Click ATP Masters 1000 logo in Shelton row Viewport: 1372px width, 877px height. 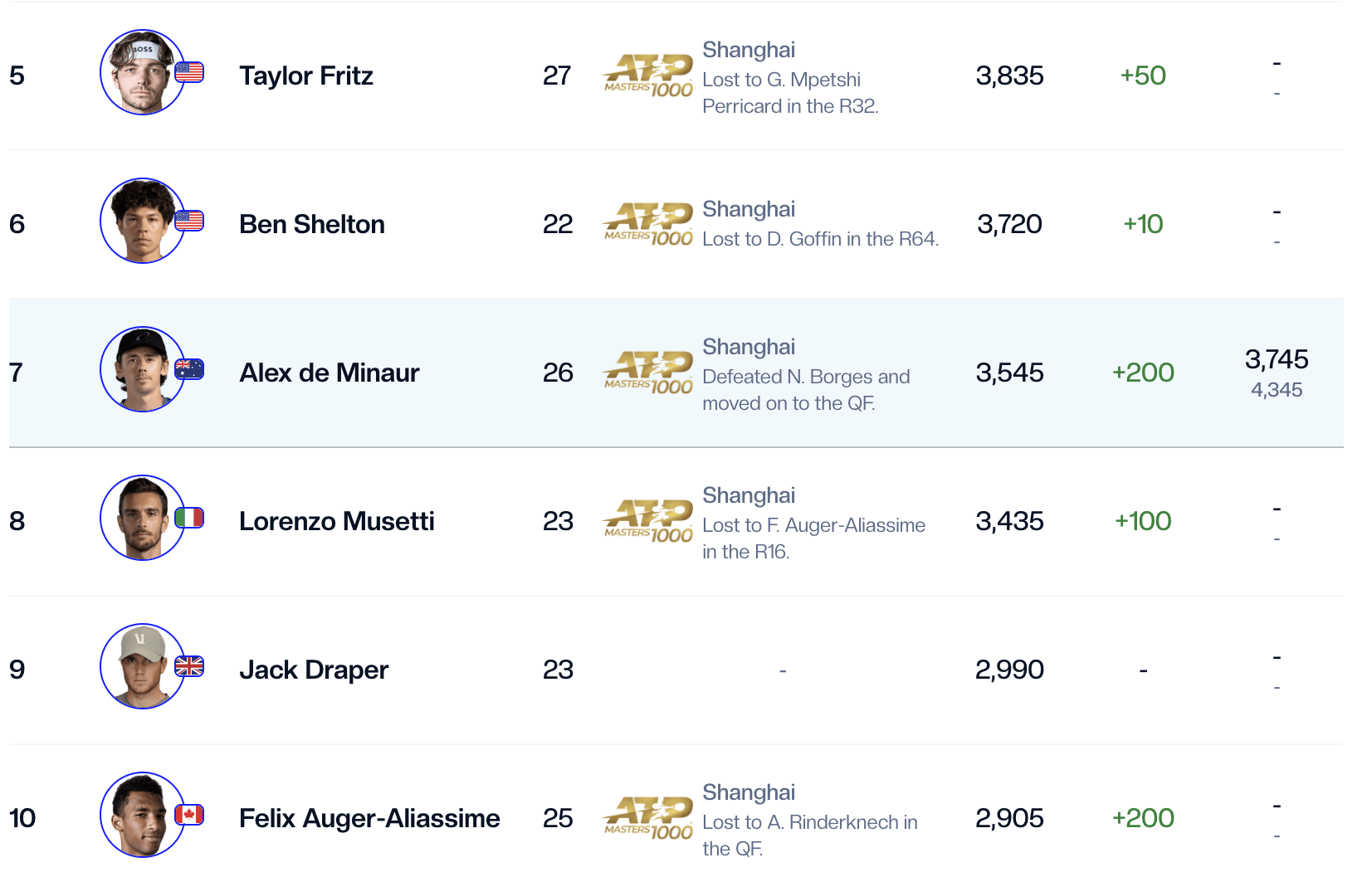(648, 224)
